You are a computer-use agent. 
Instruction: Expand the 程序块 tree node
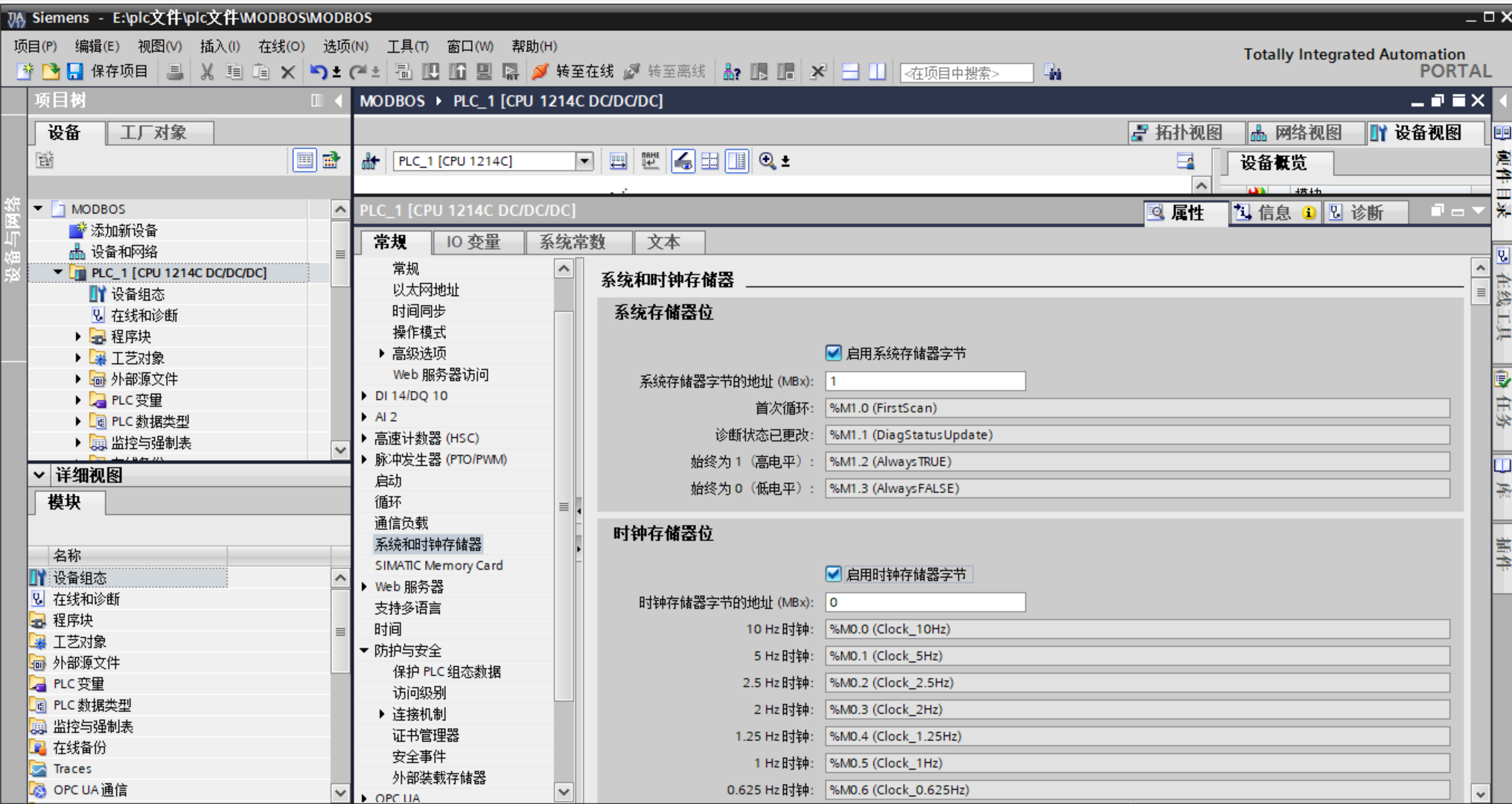point(78,336)
